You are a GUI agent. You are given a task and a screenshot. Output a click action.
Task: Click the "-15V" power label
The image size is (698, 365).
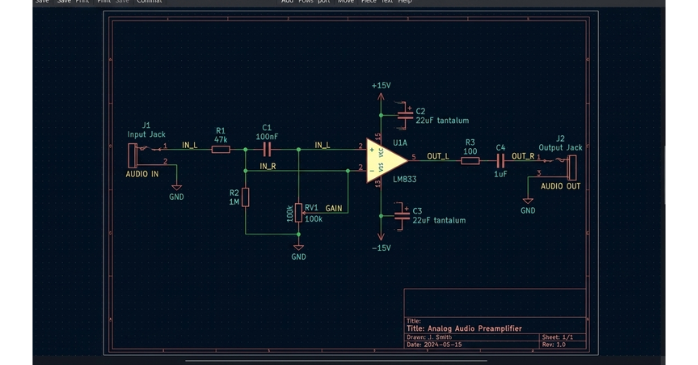381,248
